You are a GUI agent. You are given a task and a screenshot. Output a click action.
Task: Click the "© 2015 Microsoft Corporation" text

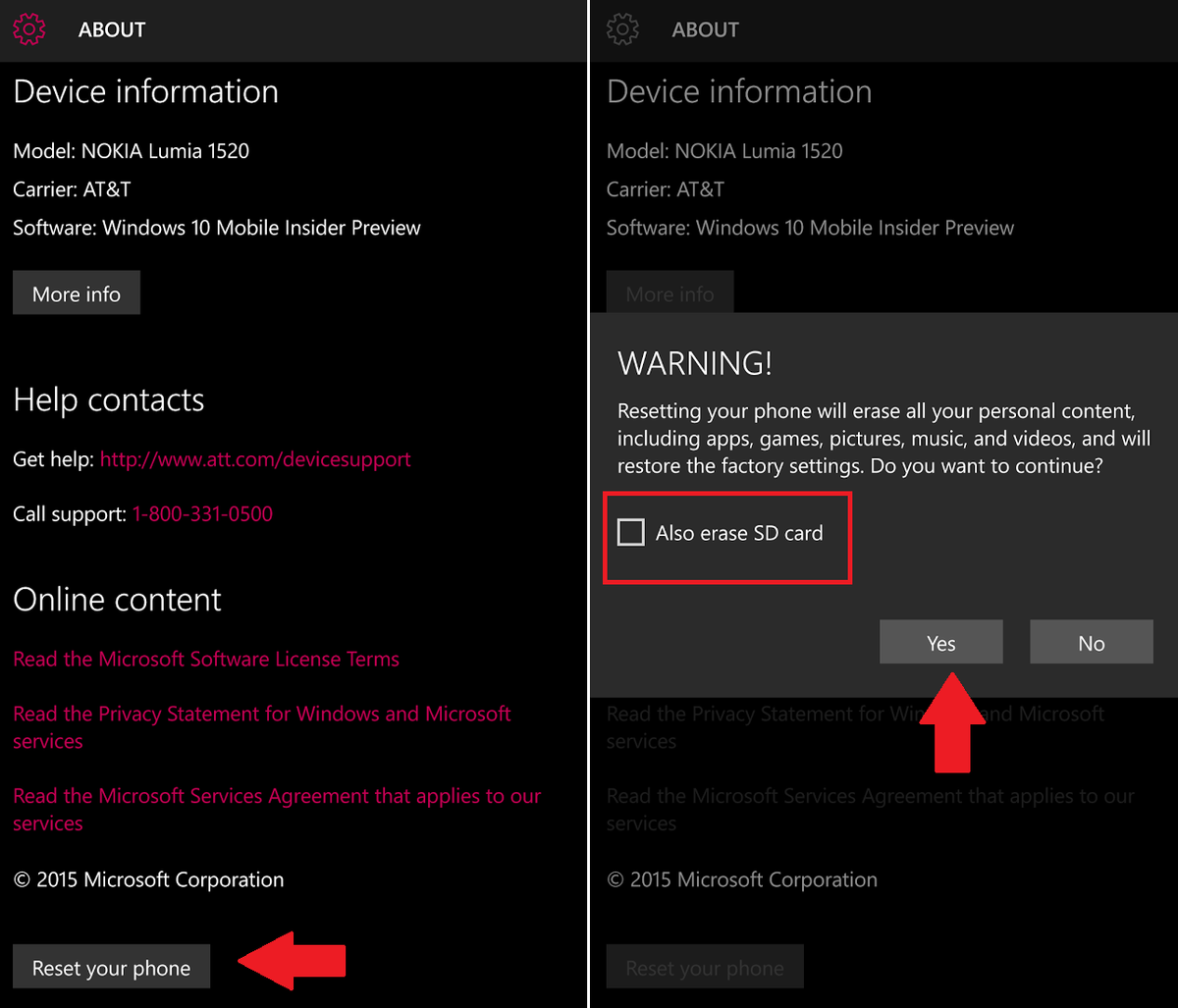(x=148, y=879)
